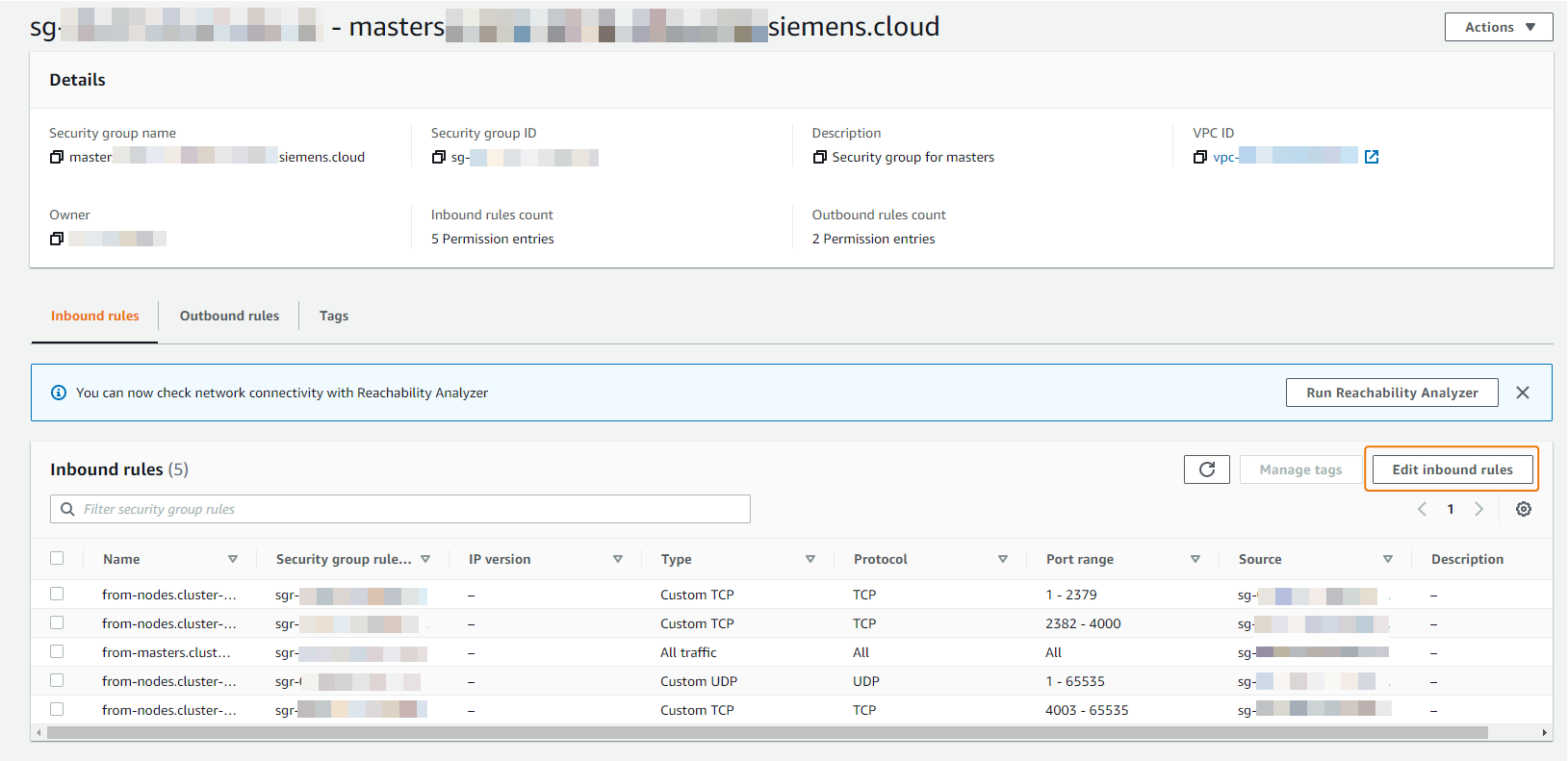
Task: Run Reachability Analyzer
Action: point(1392,393)
